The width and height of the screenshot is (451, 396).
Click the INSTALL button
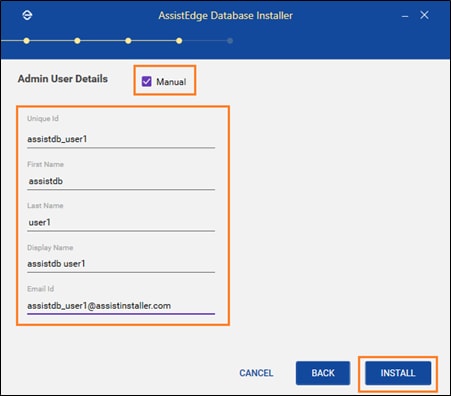tap(398, 373)
